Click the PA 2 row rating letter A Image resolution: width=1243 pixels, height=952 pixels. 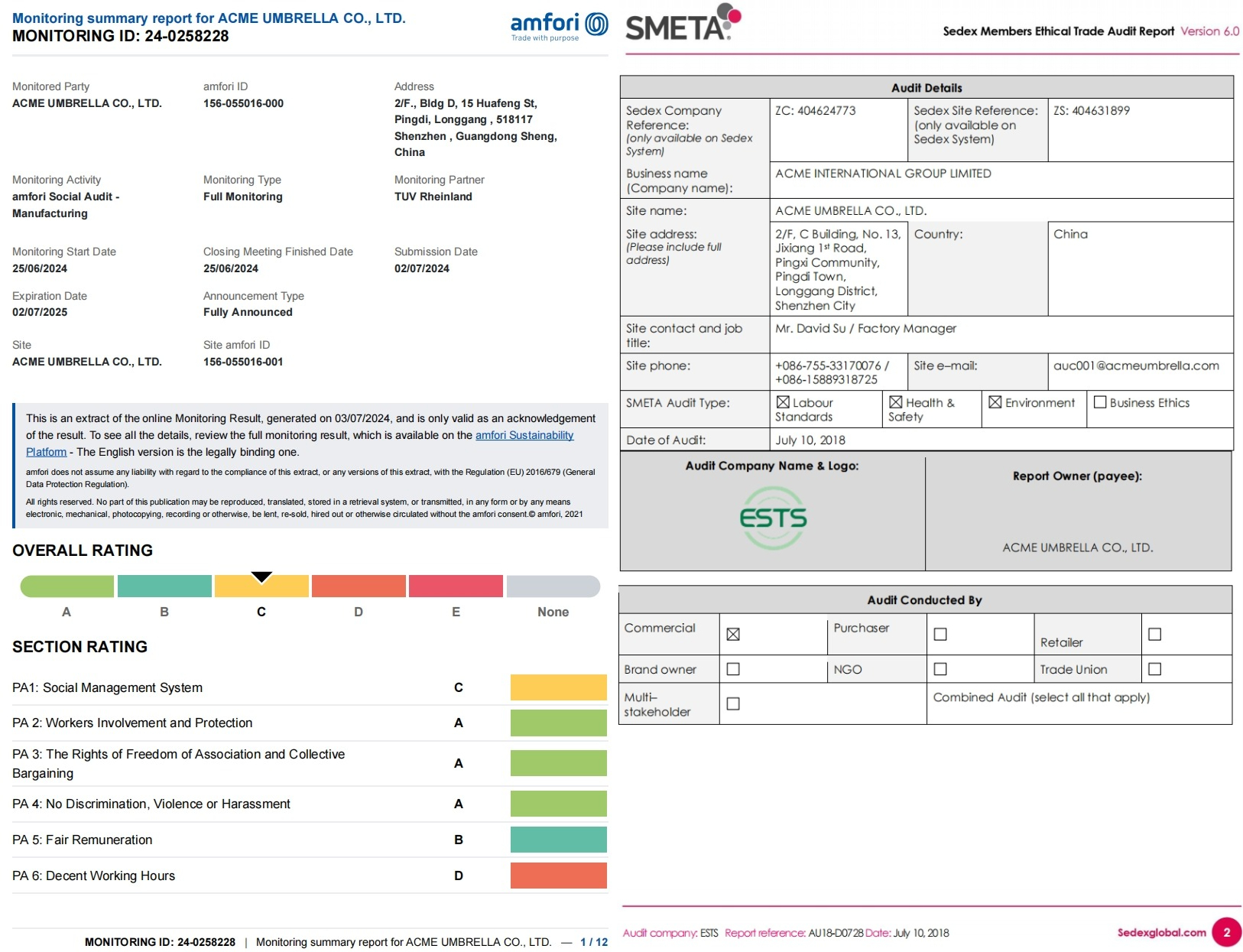click(459, 723)
